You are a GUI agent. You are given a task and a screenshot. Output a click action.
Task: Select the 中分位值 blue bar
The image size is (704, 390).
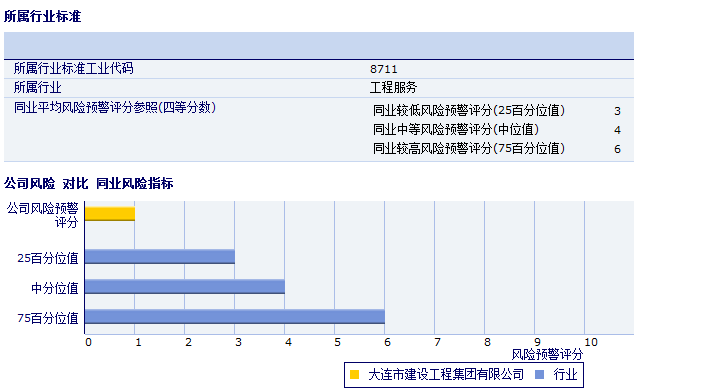[185, 286]
